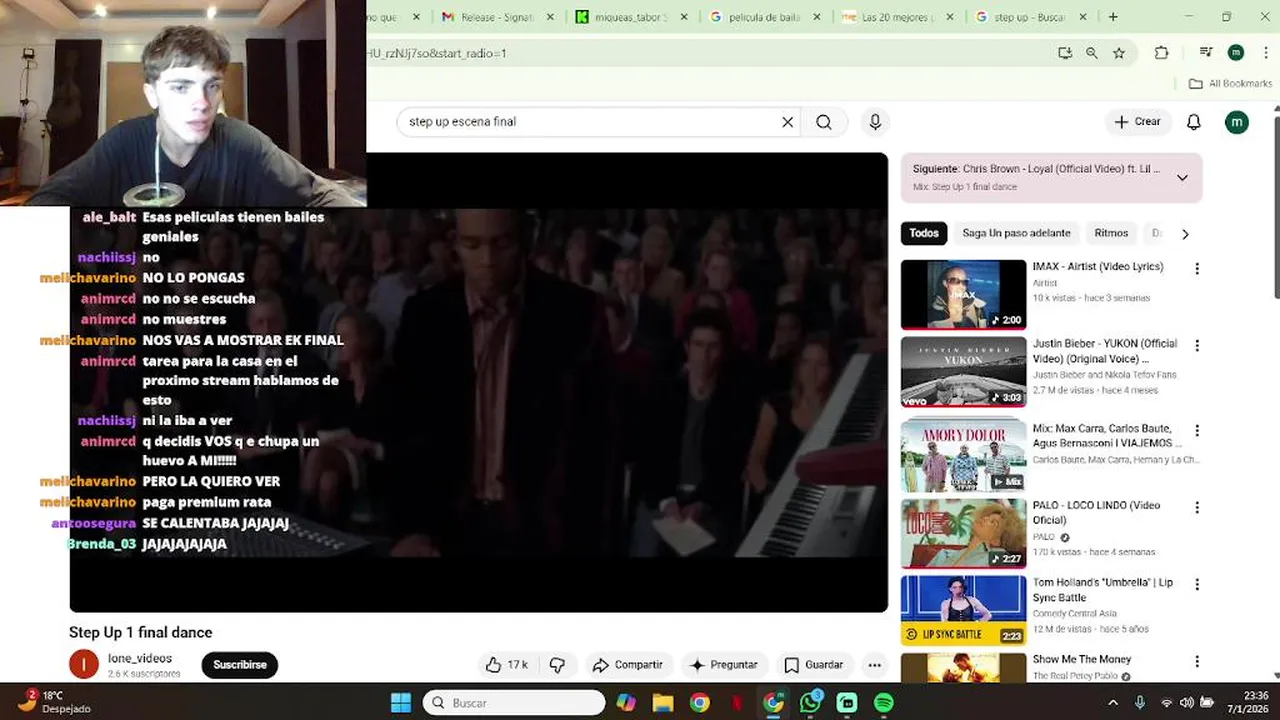Open options for Justin Bieber YUKON video
This screenshot has height=720, width=1280.
point(1196,345)
